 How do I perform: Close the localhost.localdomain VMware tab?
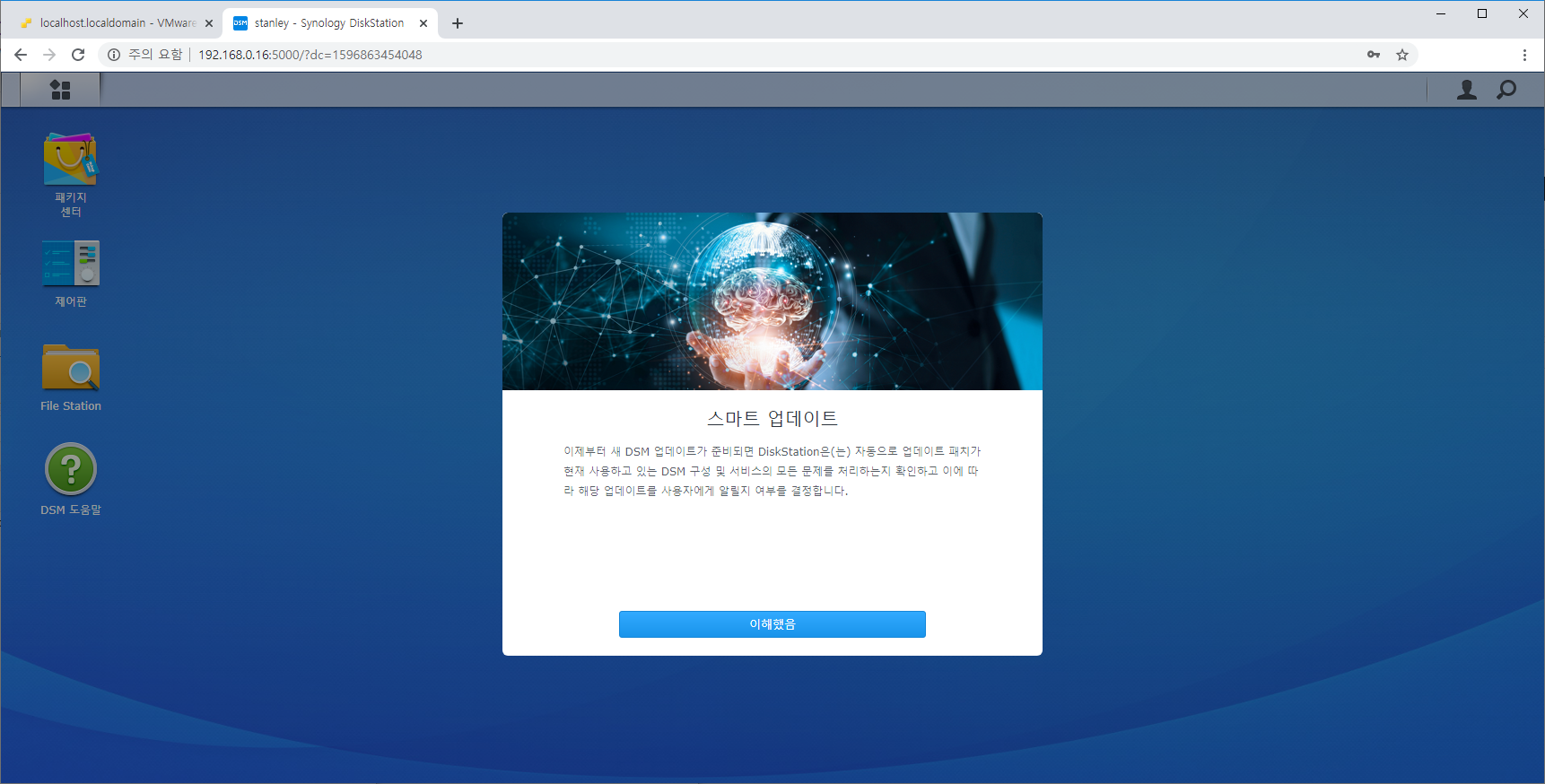tap(209, 23)
